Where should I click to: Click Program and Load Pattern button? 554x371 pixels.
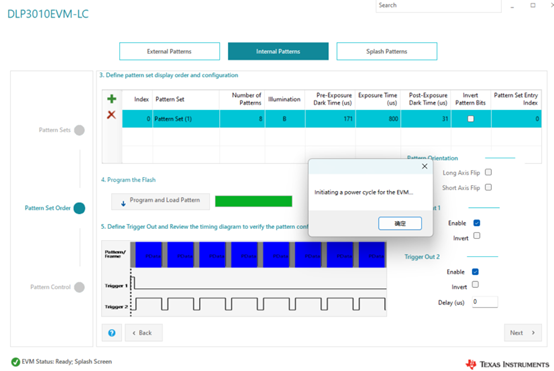(x=161, y=201)
